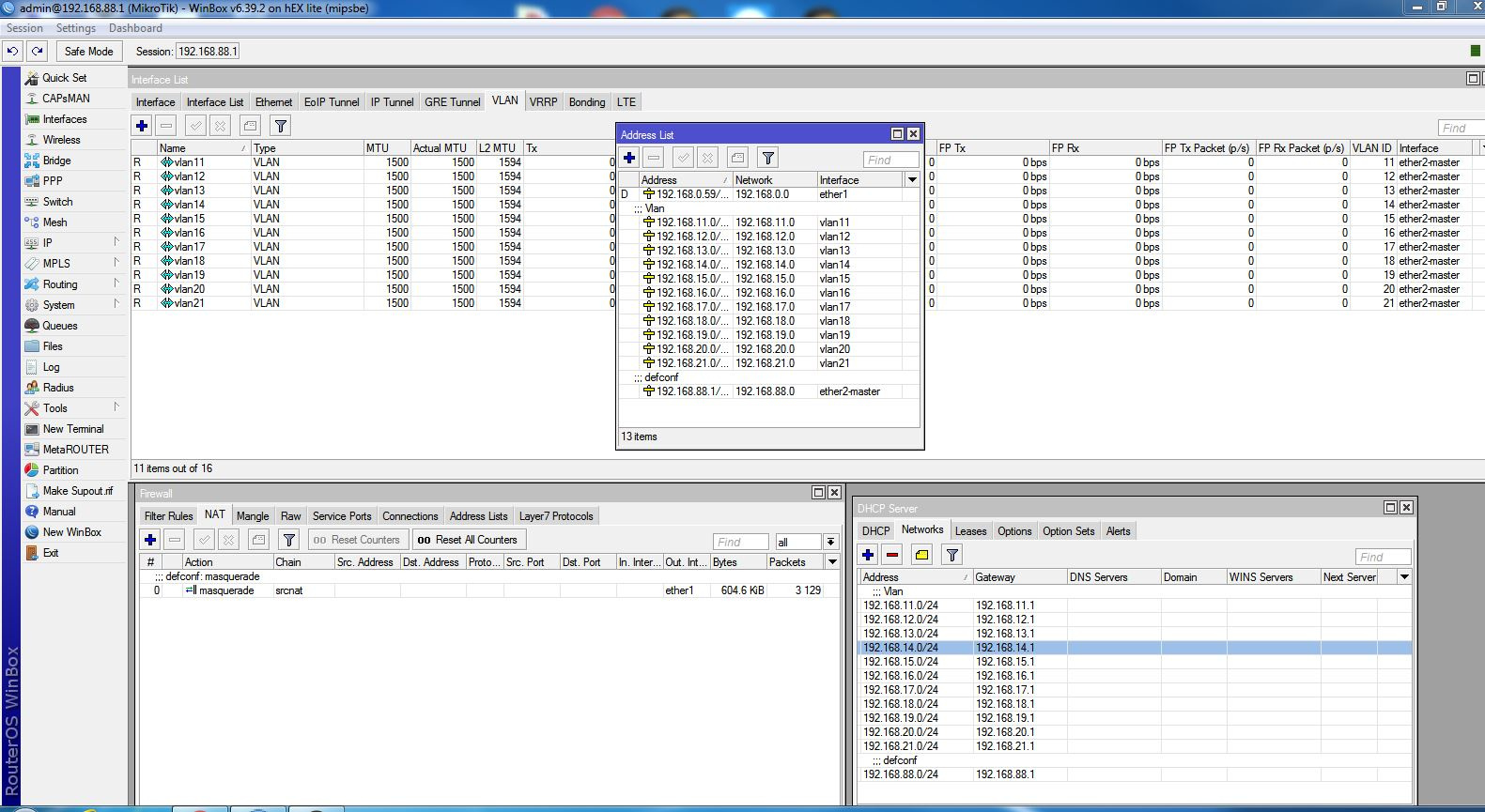Click filter icon in Address List window
Screen dimensions: 1485x812
tap(767, 158)
